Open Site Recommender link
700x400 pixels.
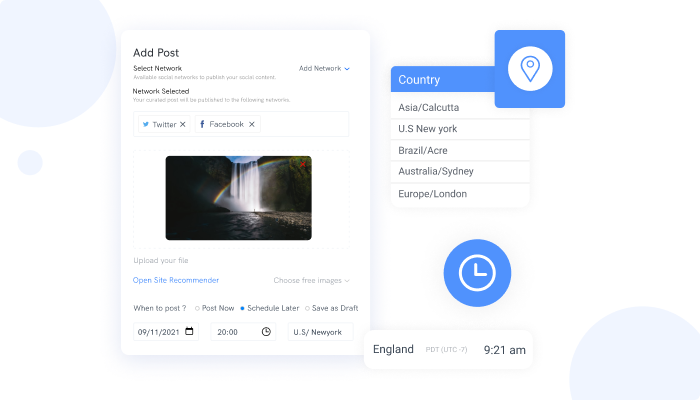tap(176, 280)
